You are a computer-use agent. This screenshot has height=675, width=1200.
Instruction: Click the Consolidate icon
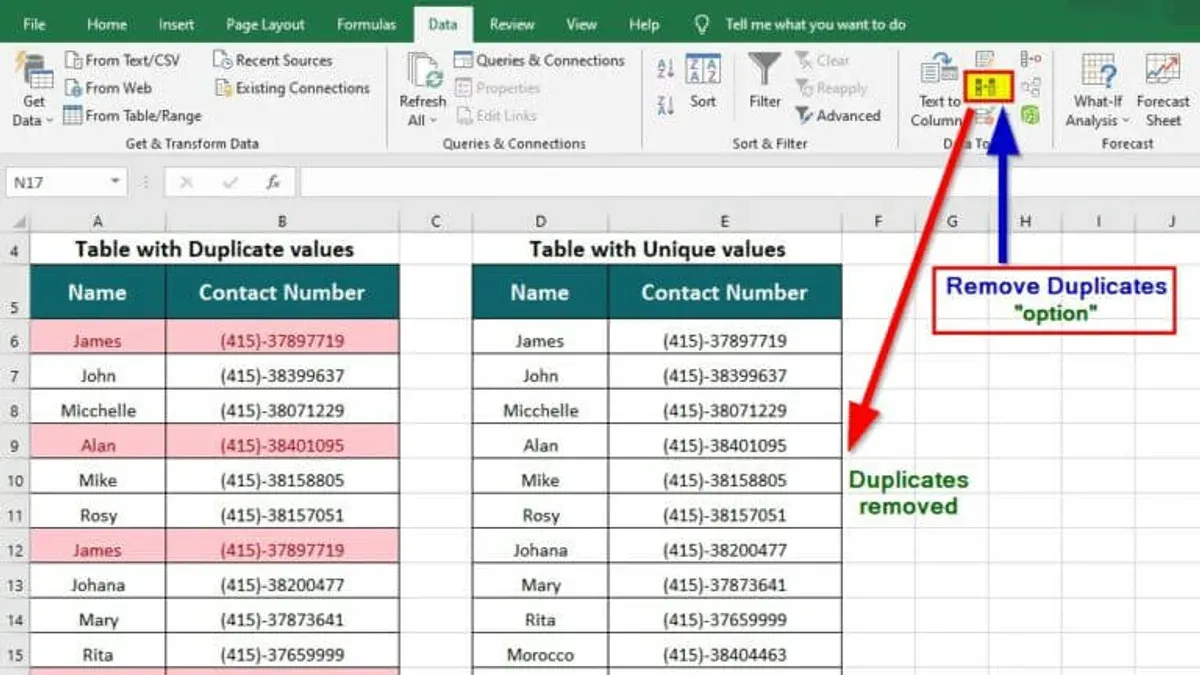[1031, 60]
